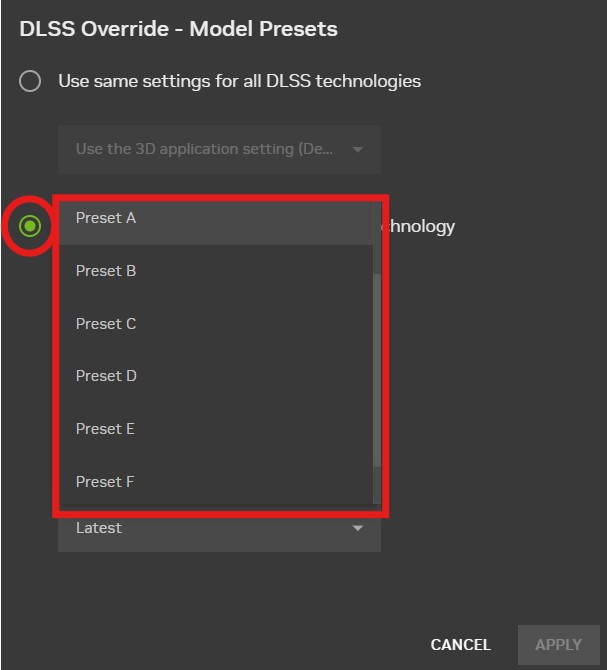Image resolution: width=607 pixels, height=670 pixels.
Task: Click the arrow icon on the 3D application setting dropdown
Action: coord(358,150)
